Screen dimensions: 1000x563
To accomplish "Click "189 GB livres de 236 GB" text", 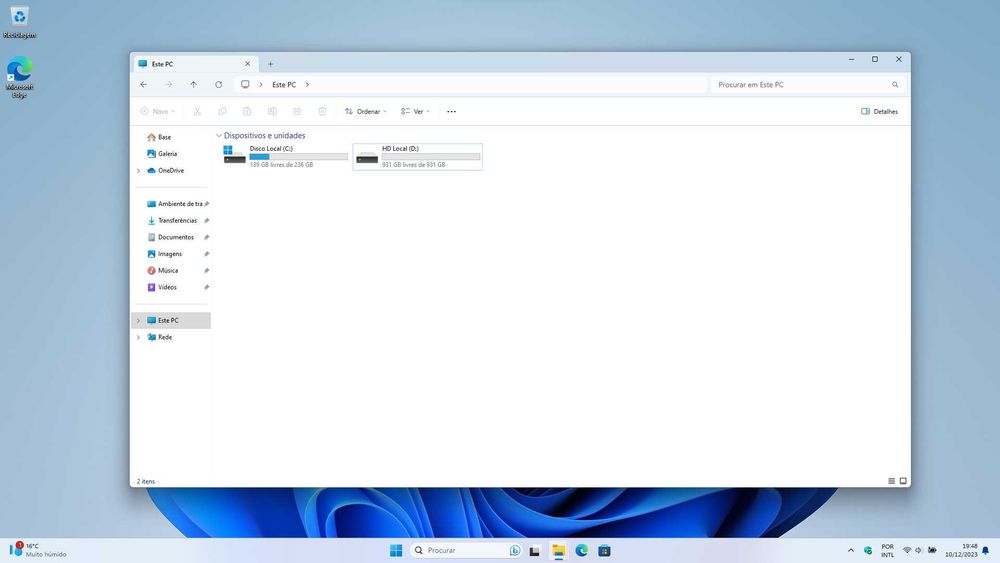I will click(281, 165).
